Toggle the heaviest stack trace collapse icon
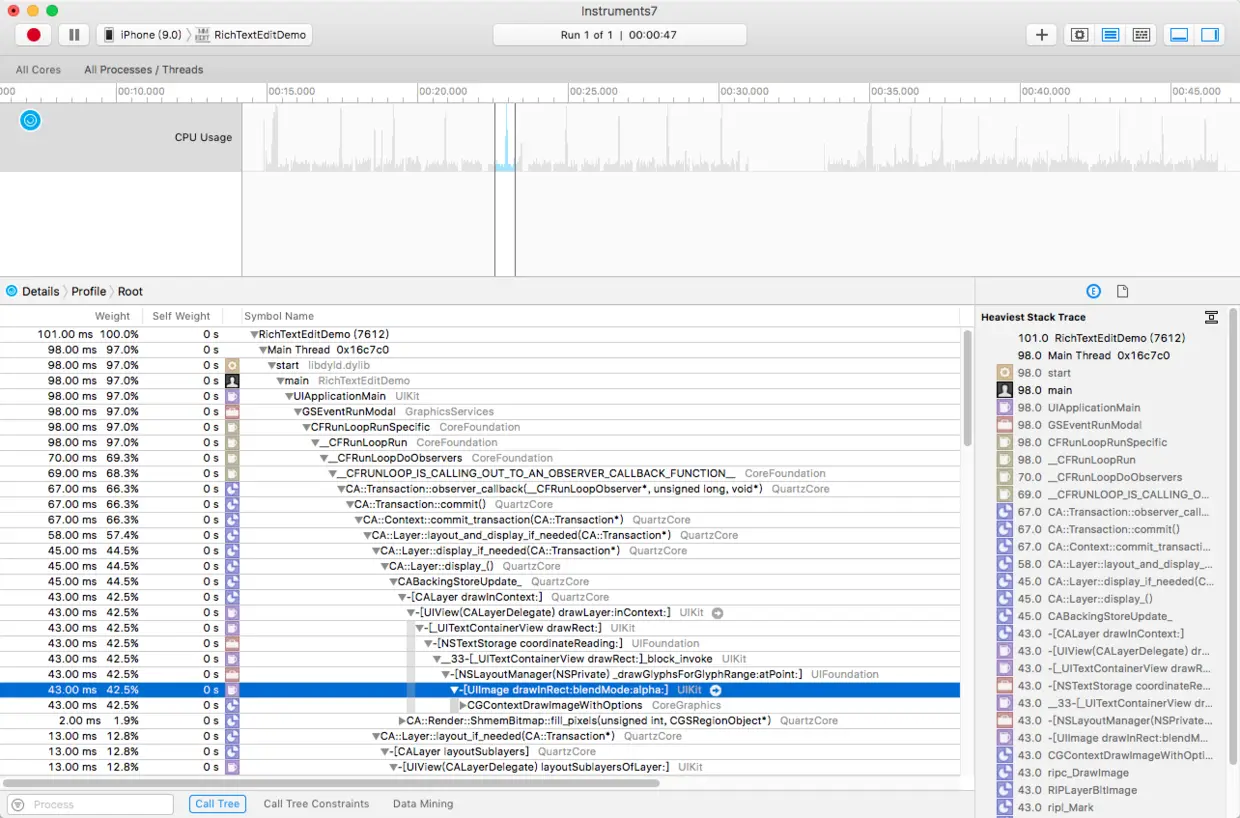The width and height of the screenshot is (1240, 818). 1211,317
